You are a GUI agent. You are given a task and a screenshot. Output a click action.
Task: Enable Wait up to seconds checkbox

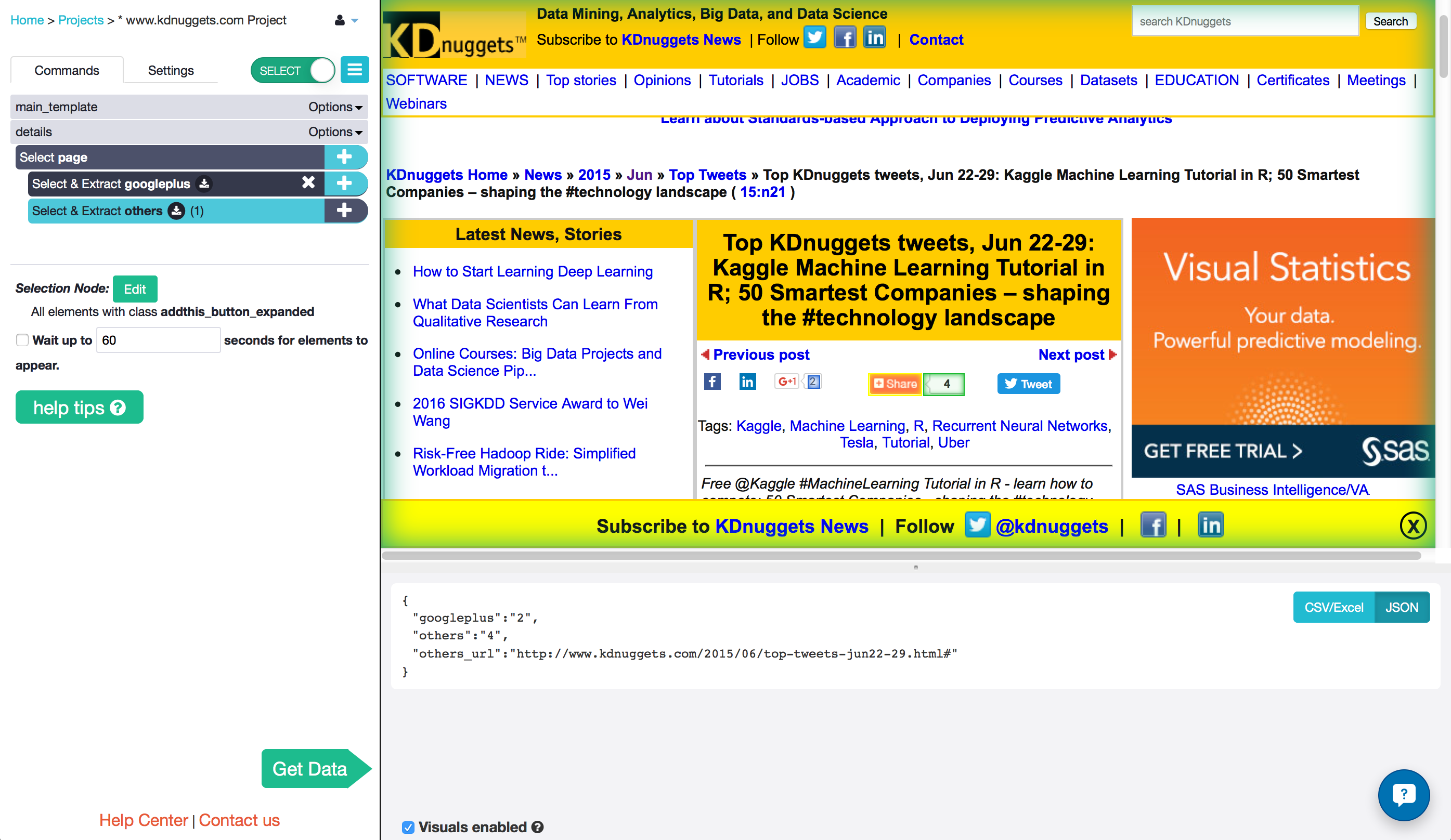click(x=21, y=340)
